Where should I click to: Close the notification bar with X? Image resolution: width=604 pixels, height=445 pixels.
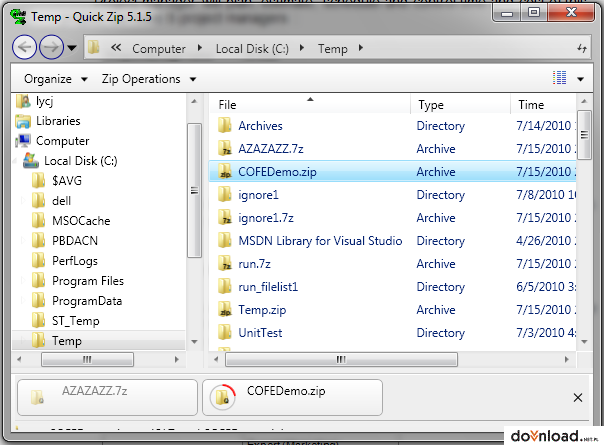click(578, 398)
